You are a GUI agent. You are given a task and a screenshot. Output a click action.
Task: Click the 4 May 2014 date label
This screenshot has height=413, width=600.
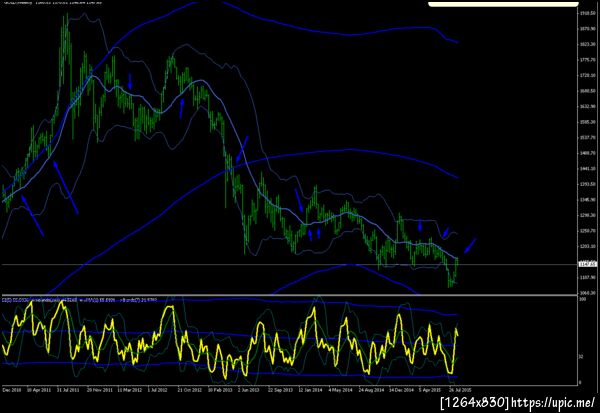coord(340,390)
